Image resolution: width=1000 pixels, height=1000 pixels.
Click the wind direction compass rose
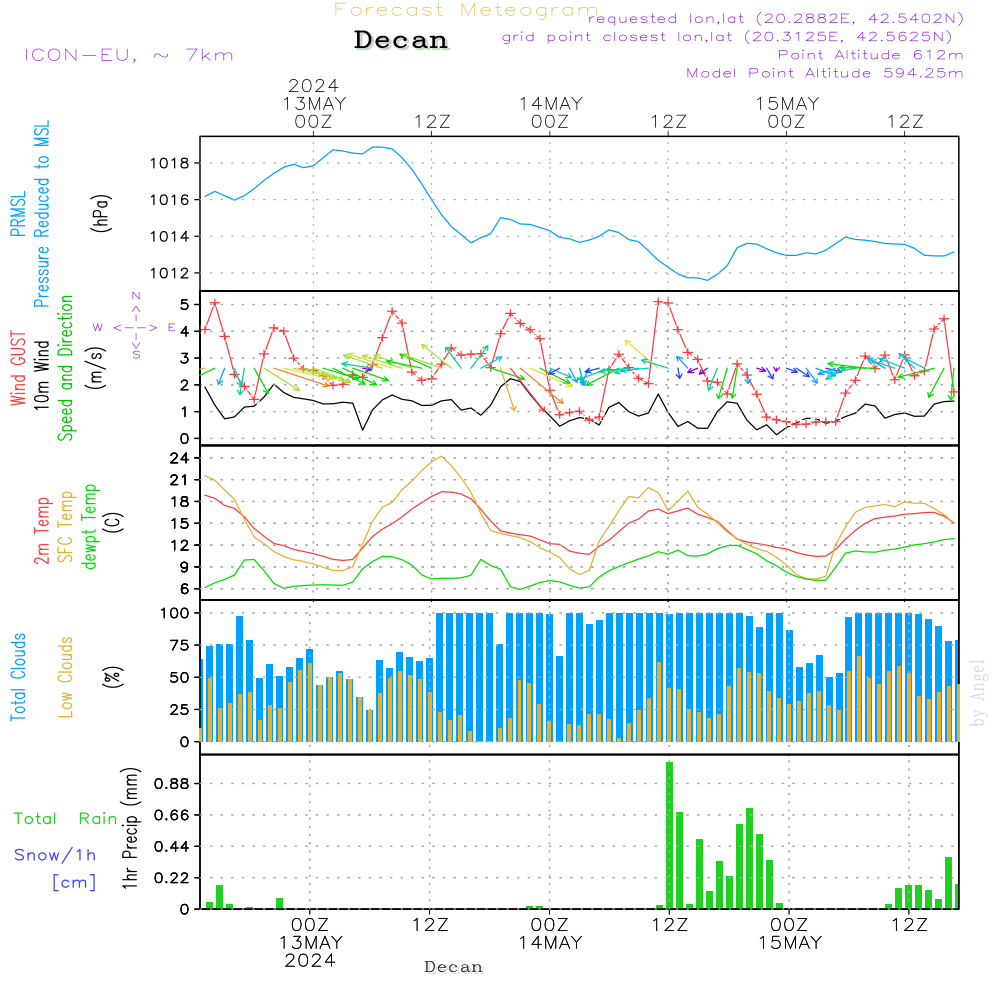pos(135,327)
